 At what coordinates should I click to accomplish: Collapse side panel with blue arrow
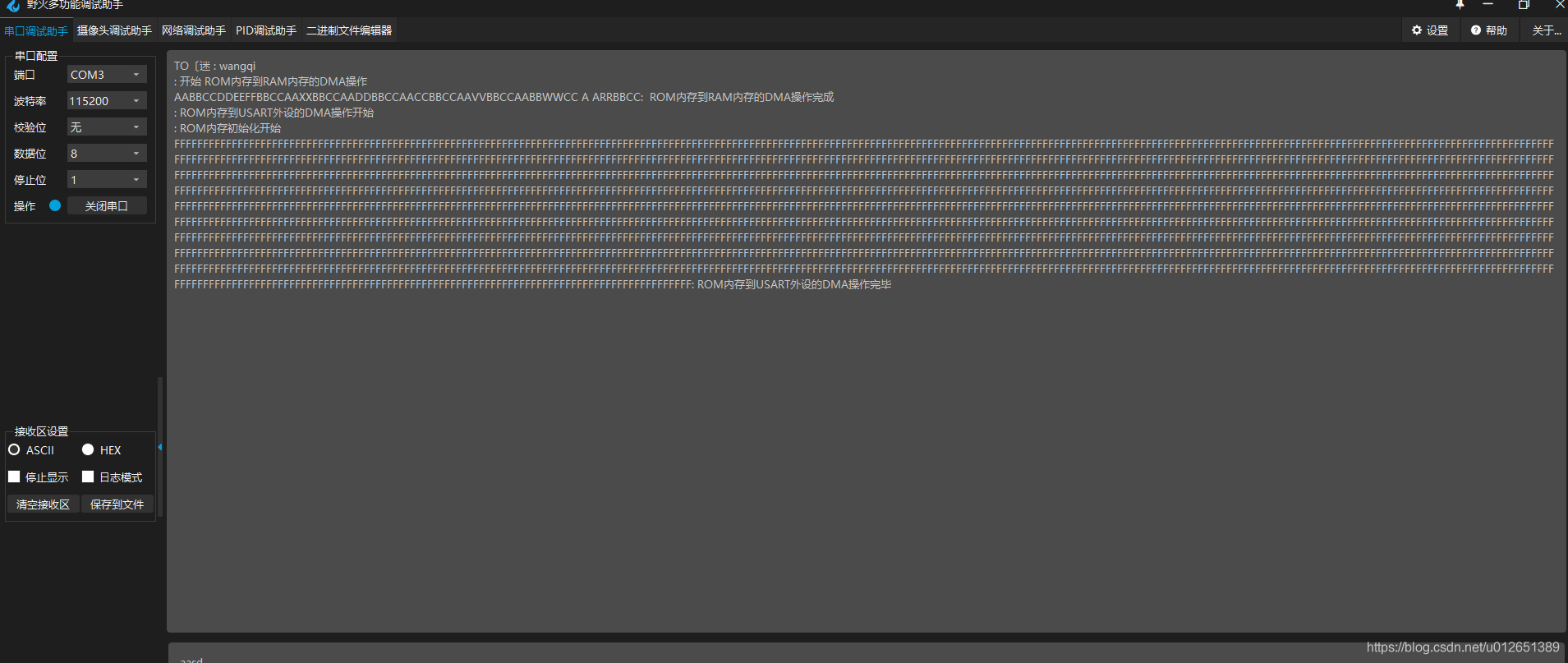tap(160, 447)
